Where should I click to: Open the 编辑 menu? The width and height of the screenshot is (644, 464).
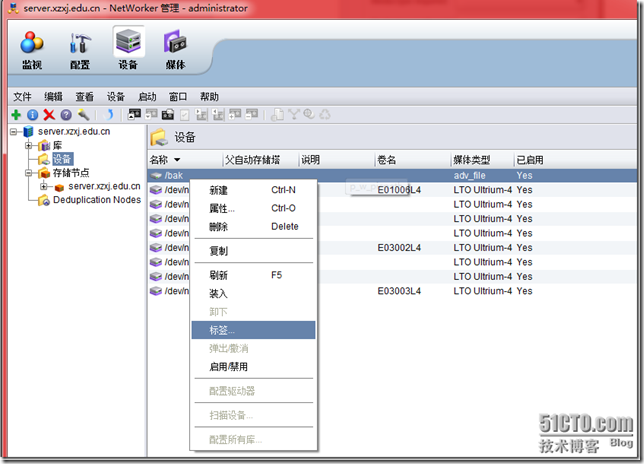(53, 96)
